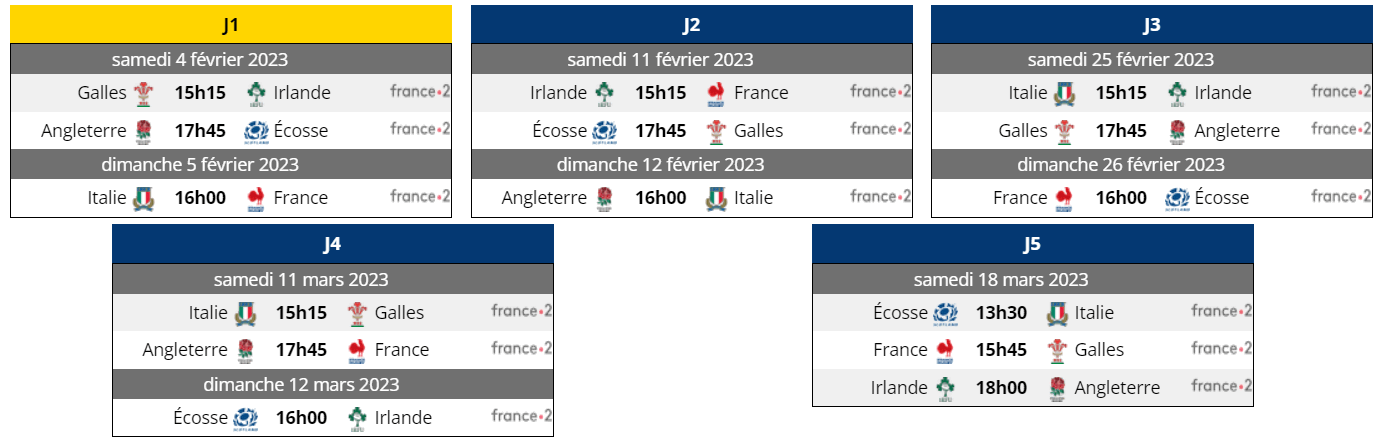Click the France rooster logo in J2 Irlande–France match

click(x=716, y=94)
